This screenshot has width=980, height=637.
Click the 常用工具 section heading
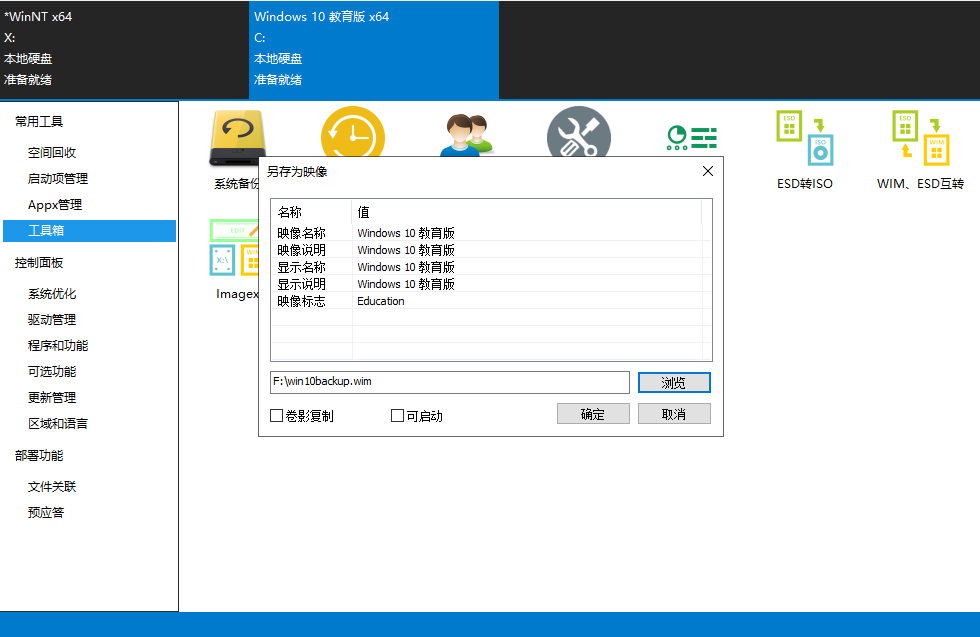click(39, 122)
